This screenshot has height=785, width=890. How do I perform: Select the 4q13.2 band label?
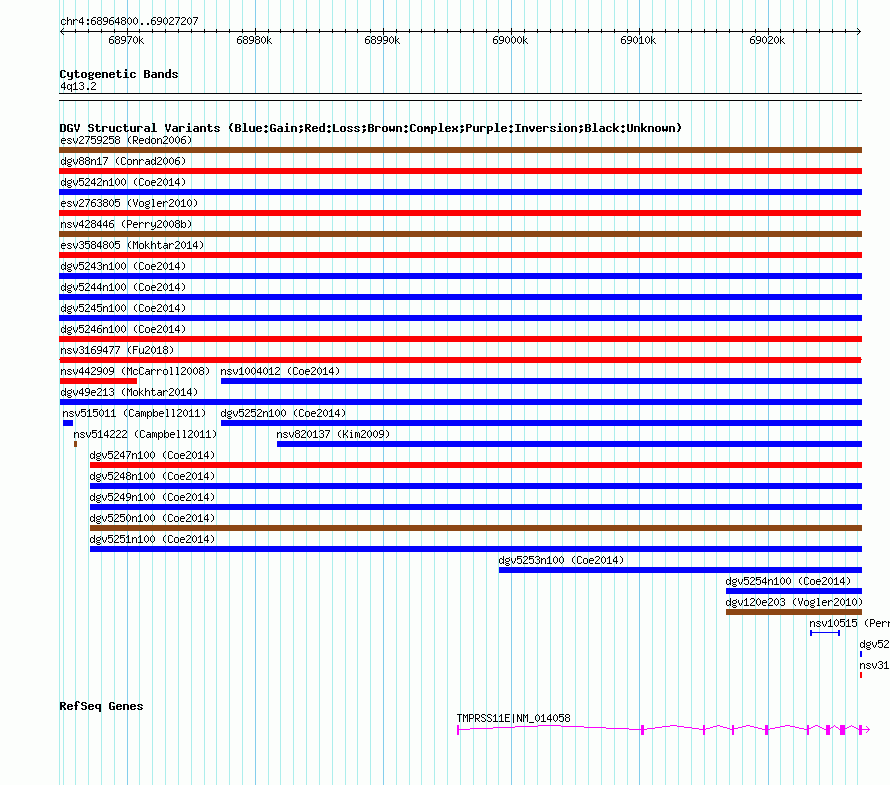78,86
